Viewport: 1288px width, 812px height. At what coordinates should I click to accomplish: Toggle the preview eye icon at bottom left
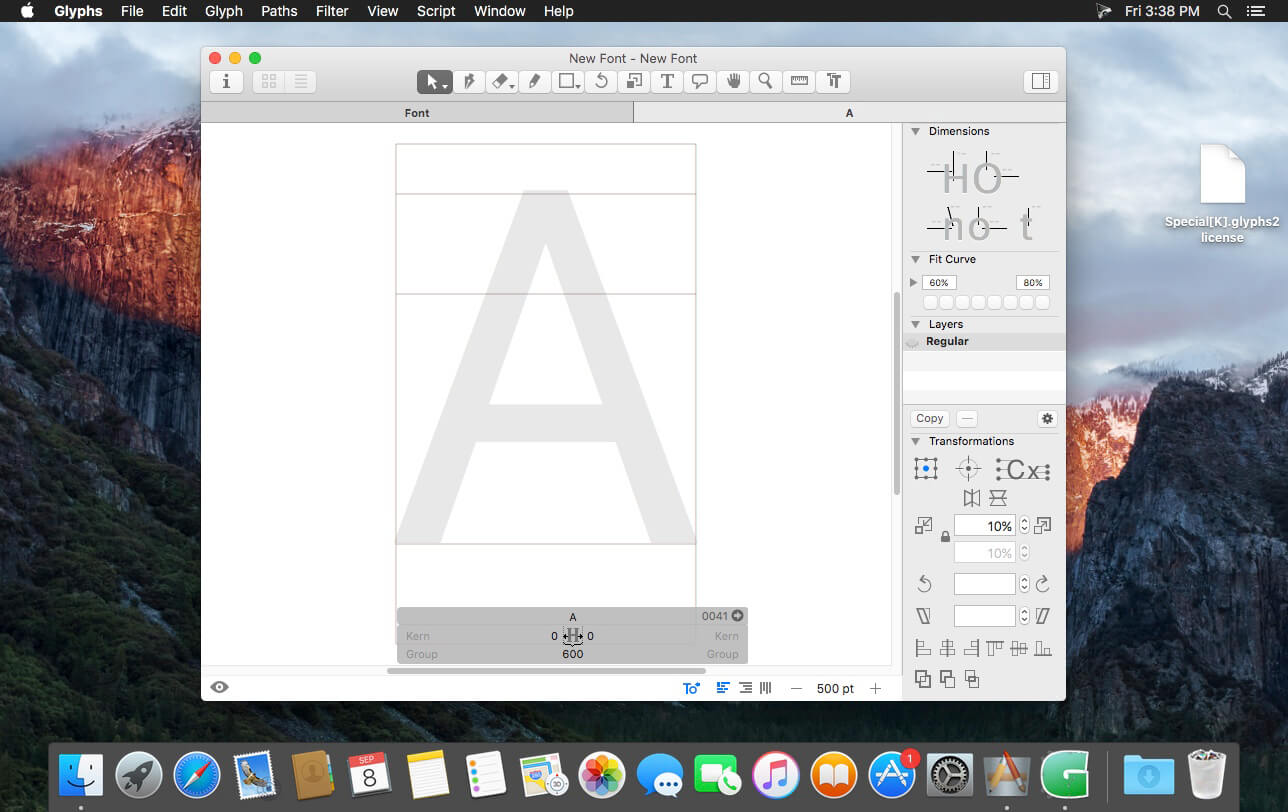[219, 687]
